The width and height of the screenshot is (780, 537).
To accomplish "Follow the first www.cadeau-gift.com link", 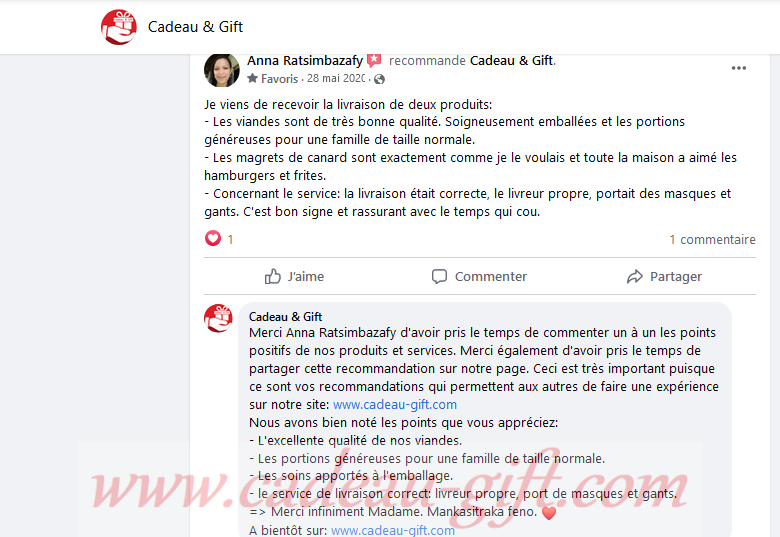I will point(395,405).
